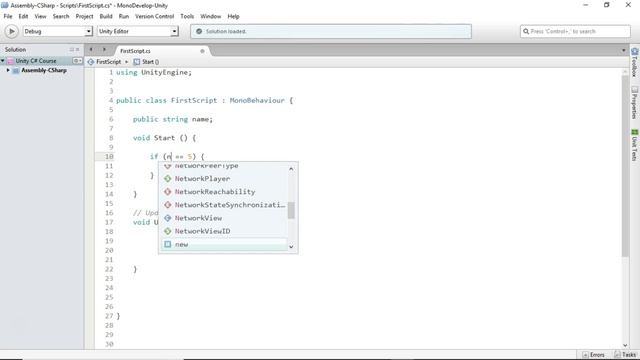Viewport: 640px width, 360px height.
Task: Open the View menu
Action: pos(40,16)
